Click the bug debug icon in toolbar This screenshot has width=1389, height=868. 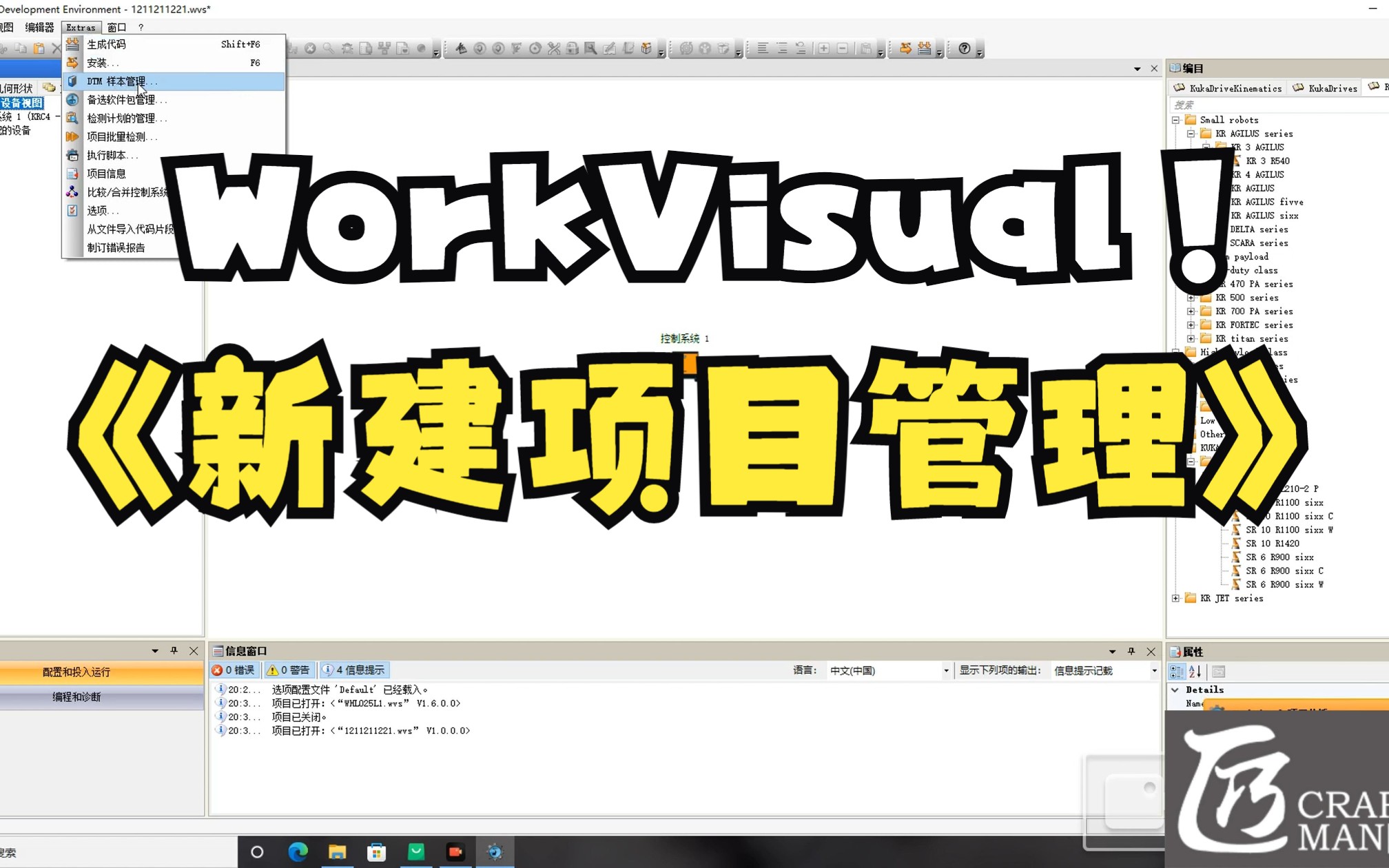click(347, 48)
